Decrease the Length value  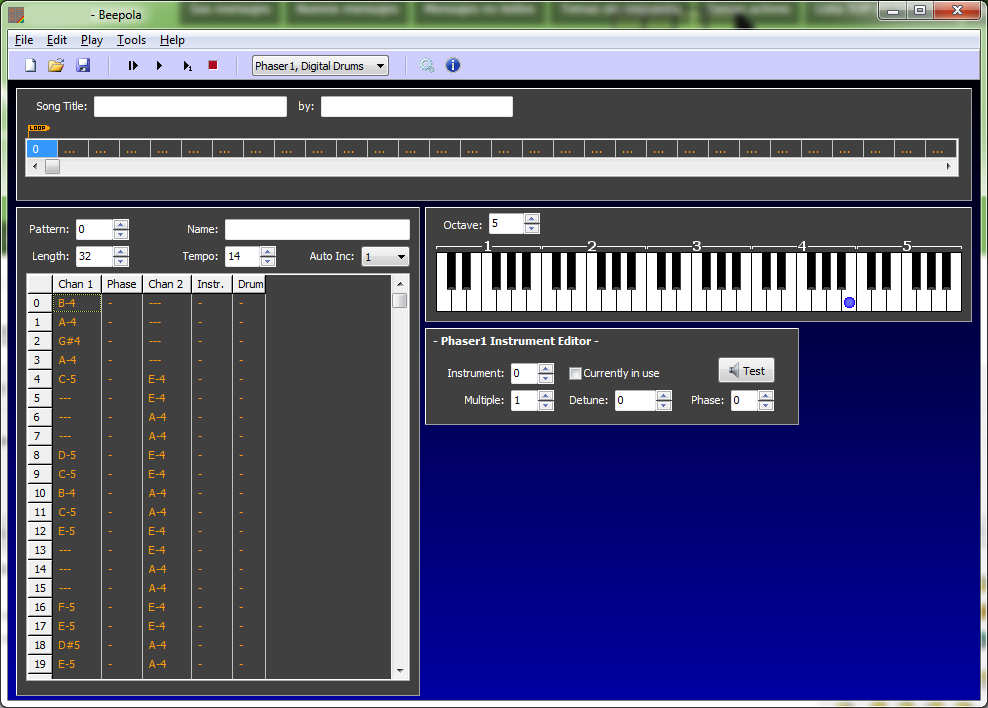(x=121, y=261)
